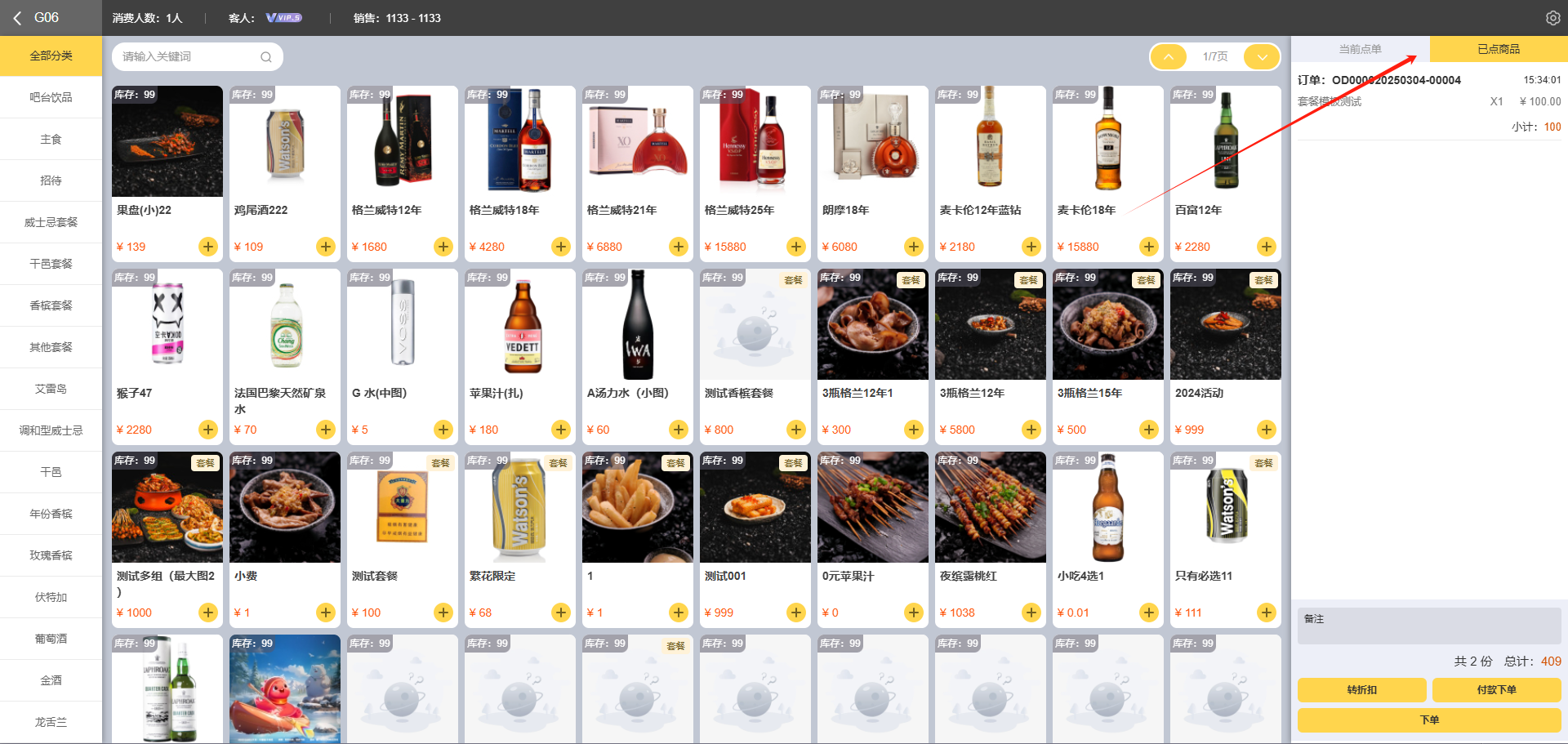Screen dimensions: 1568x744
Task: Select the 干邑套餐 category
Action: tap(51, 265)
